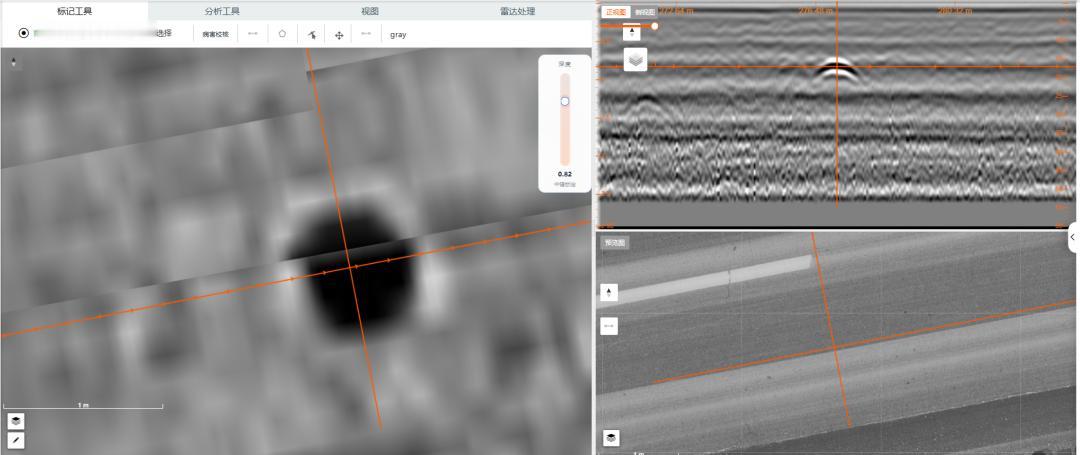Image resolution: width=1080 pixels, height=455 pixels.
Task: Click the layers icon in the depth-slice map
Action: 16,421
